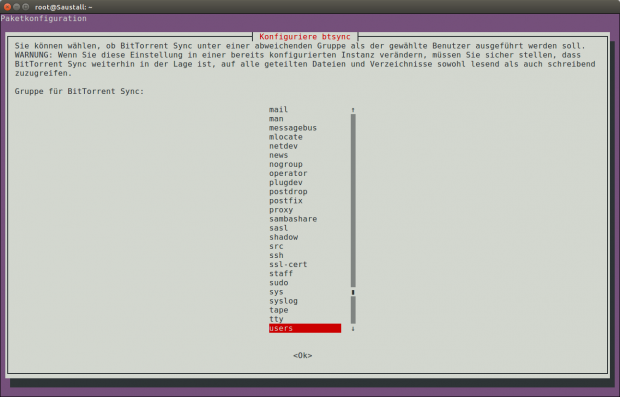620x397 pixels.
Task: Click the highlighted users group entry
Action: click(x=305, y=328)
